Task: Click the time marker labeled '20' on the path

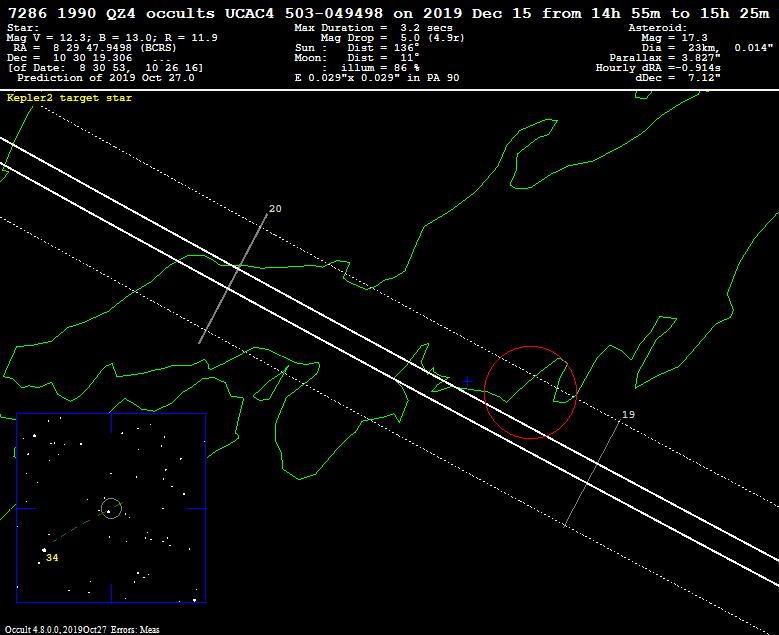Action: coord(275,209)
